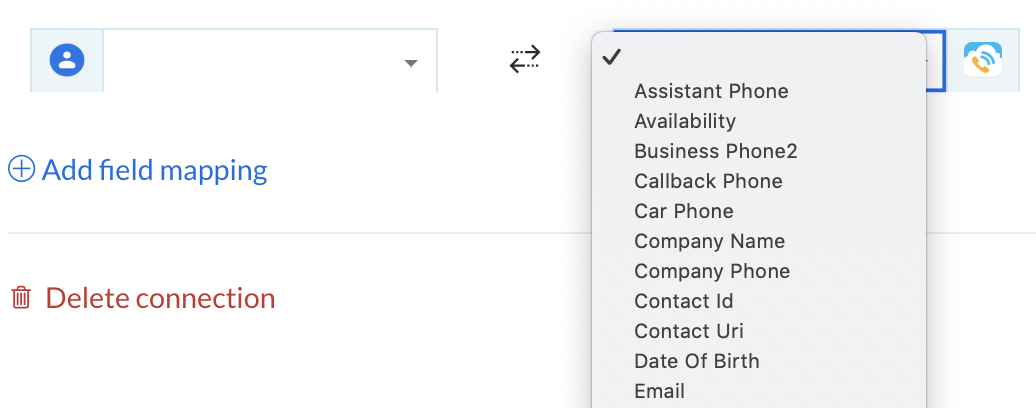Add field mapping link
This screenshot has width=1036, height=408.
click(155, 170)
